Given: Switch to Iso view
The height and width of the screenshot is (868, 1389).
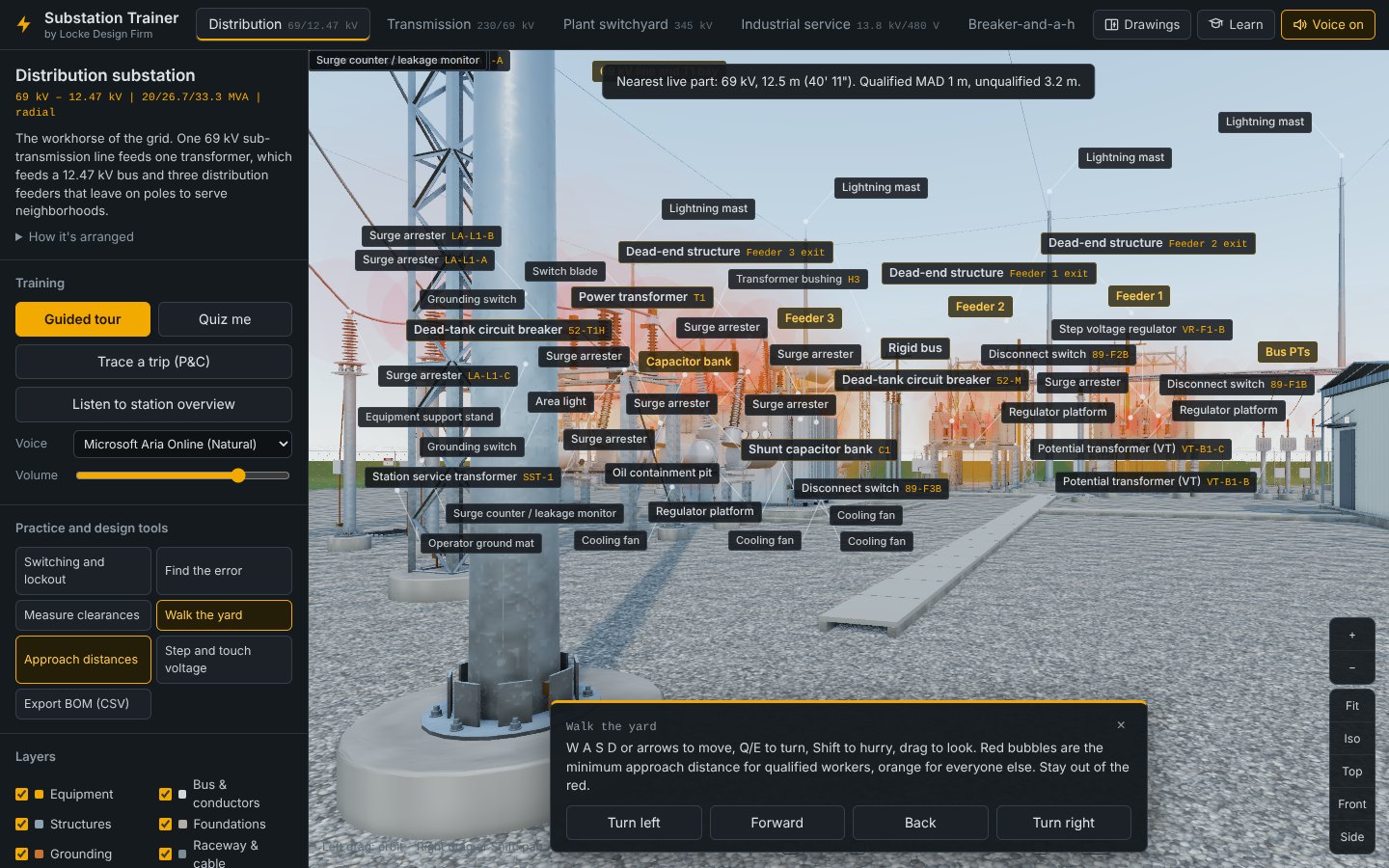Looking at the screenshot, I should click(1351, 739).
